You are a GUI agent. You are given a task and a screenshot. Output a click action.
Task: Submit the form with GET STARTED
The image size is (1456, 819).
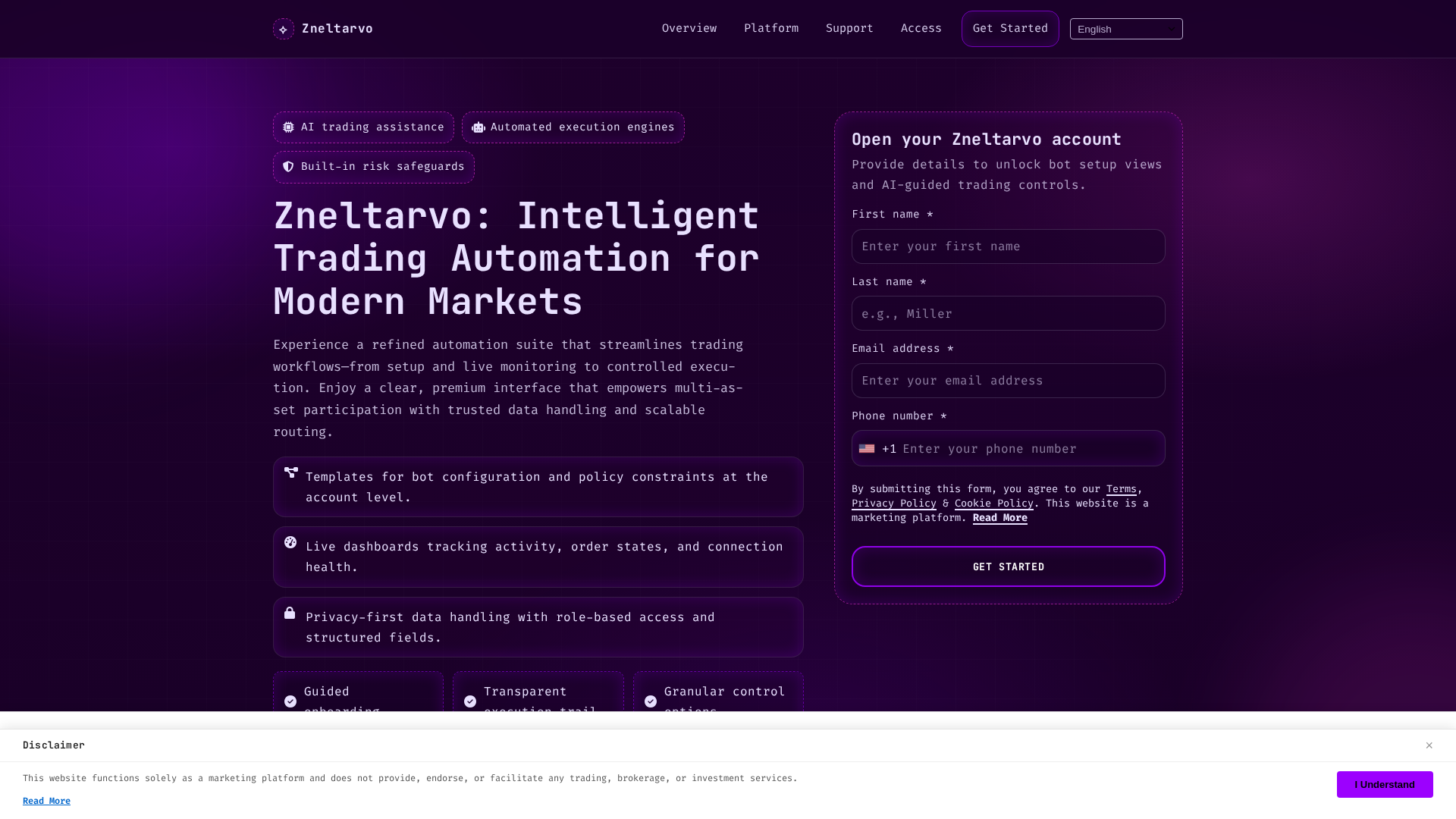click(x=1009, y=566)
